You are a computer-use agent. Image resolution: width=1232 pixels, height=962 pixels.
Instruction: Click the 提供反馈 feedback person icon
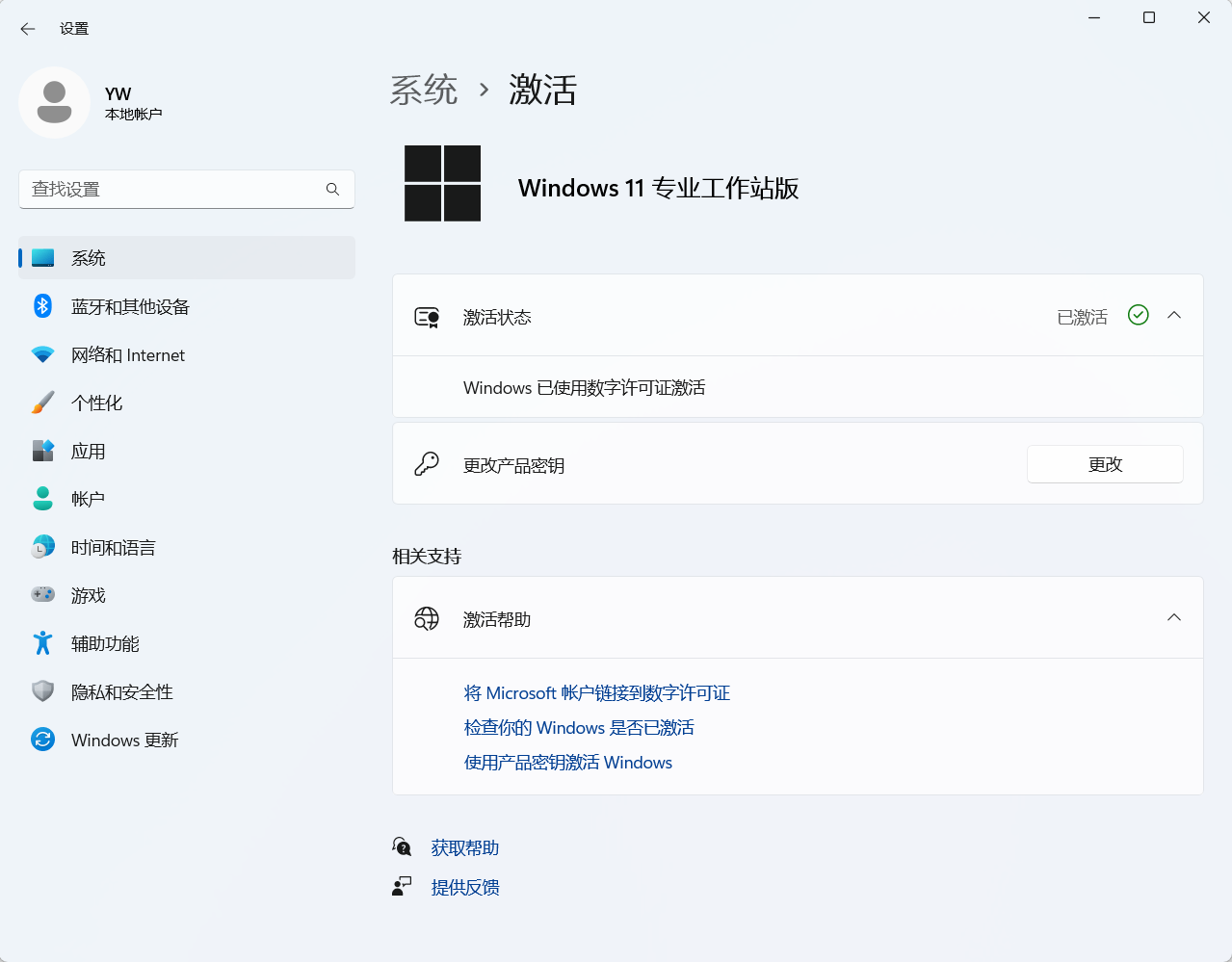pyautogui.click(x=402, y=886)
